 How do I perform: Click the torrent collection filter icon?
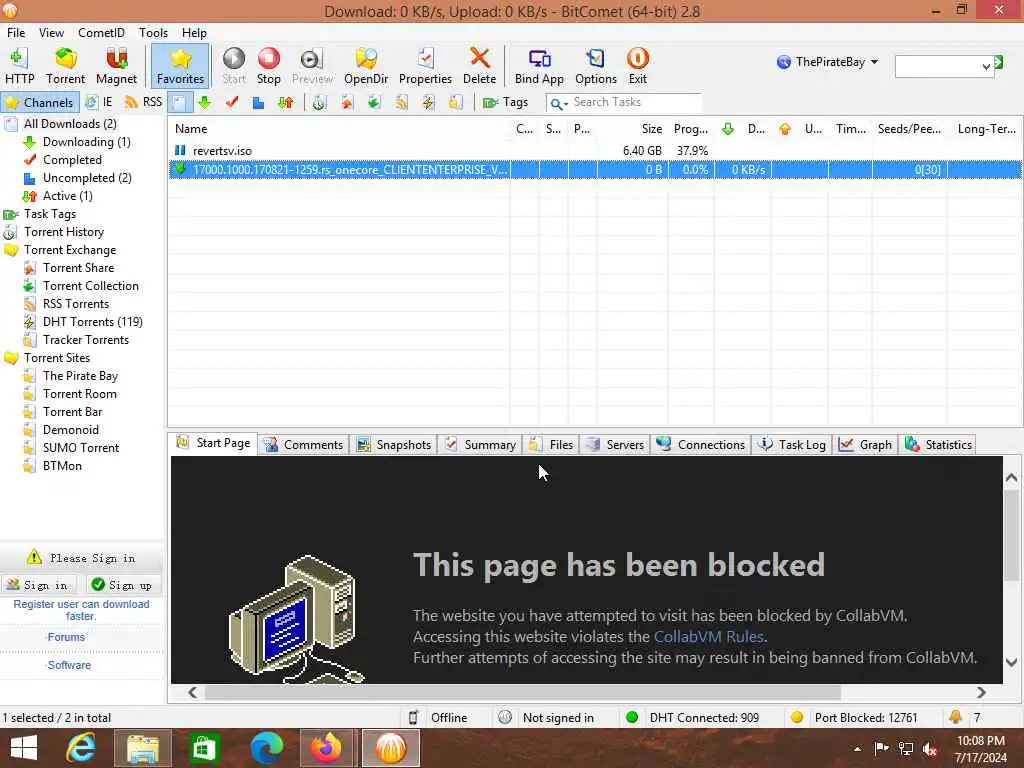point(374,103)
